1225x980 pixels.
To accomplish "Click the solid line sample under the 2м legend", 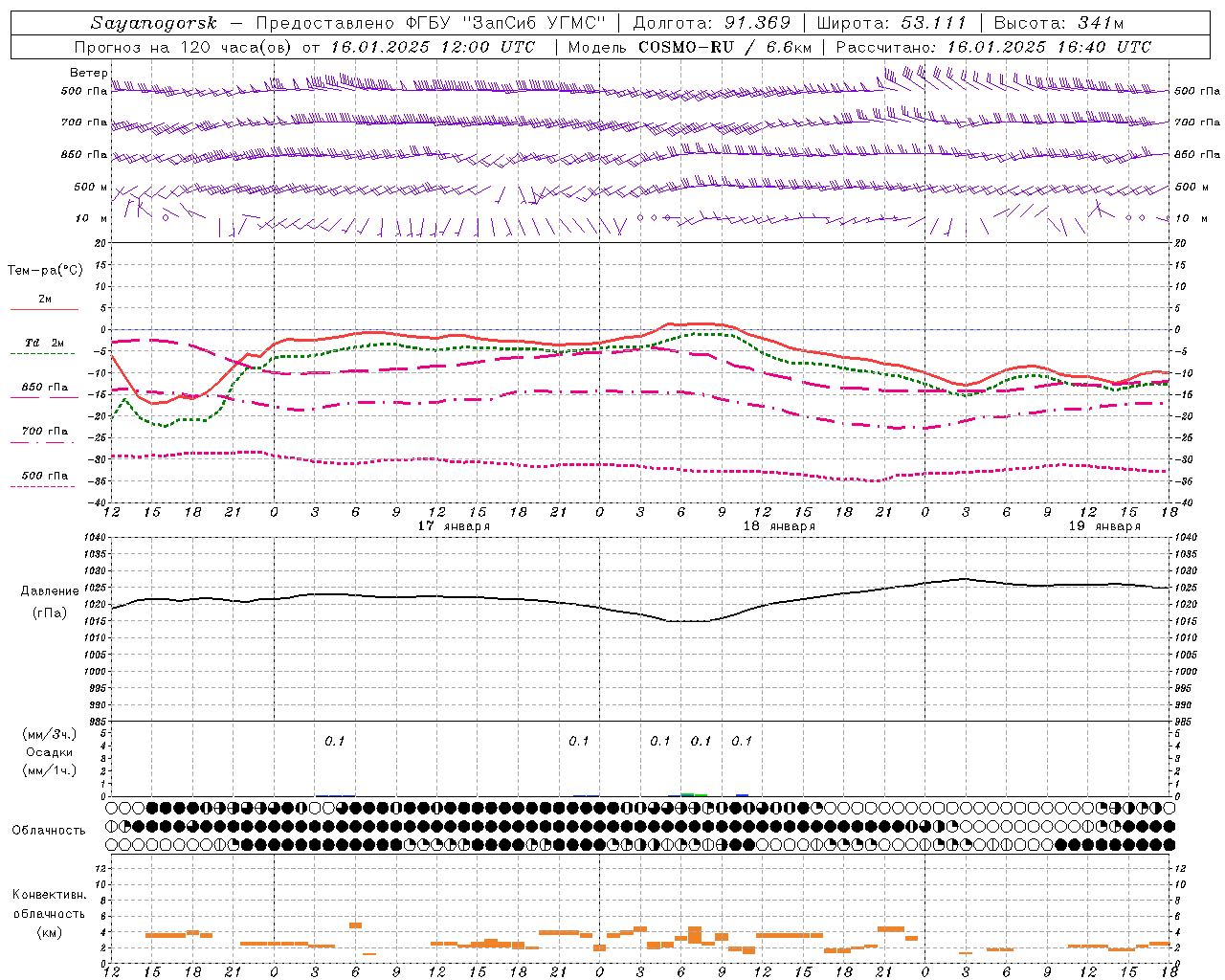I will (x=44, y=310).
